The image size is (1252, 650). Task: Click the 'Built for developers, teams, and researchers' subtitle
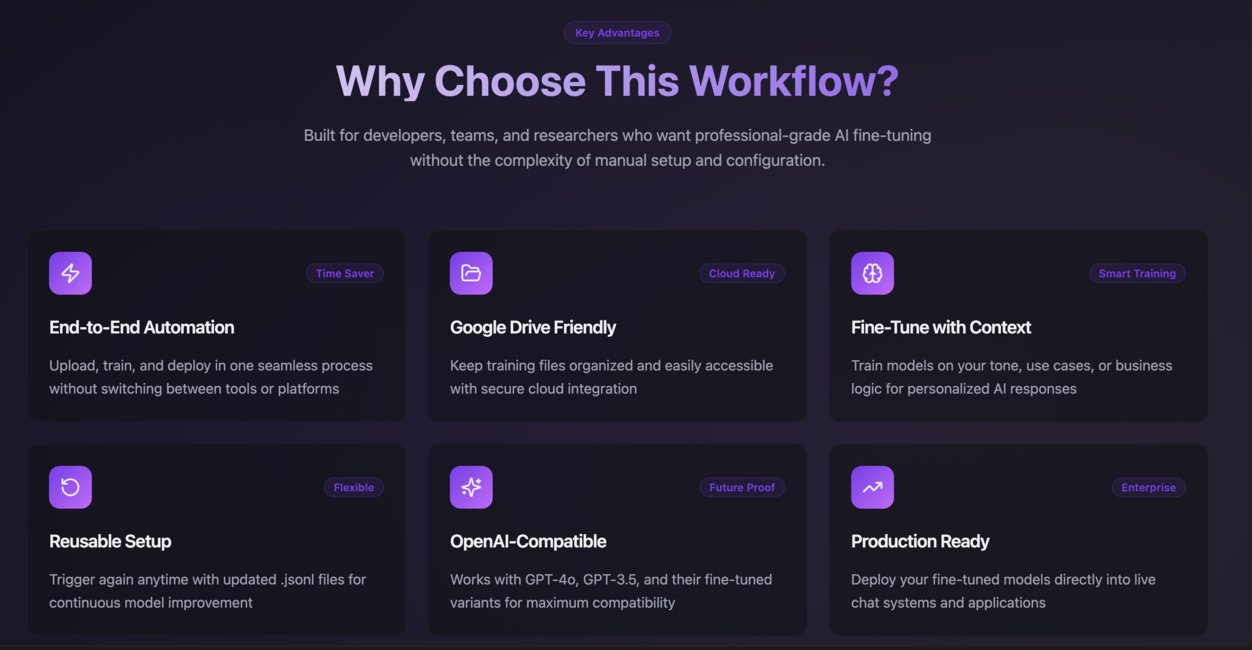[617, 148]
